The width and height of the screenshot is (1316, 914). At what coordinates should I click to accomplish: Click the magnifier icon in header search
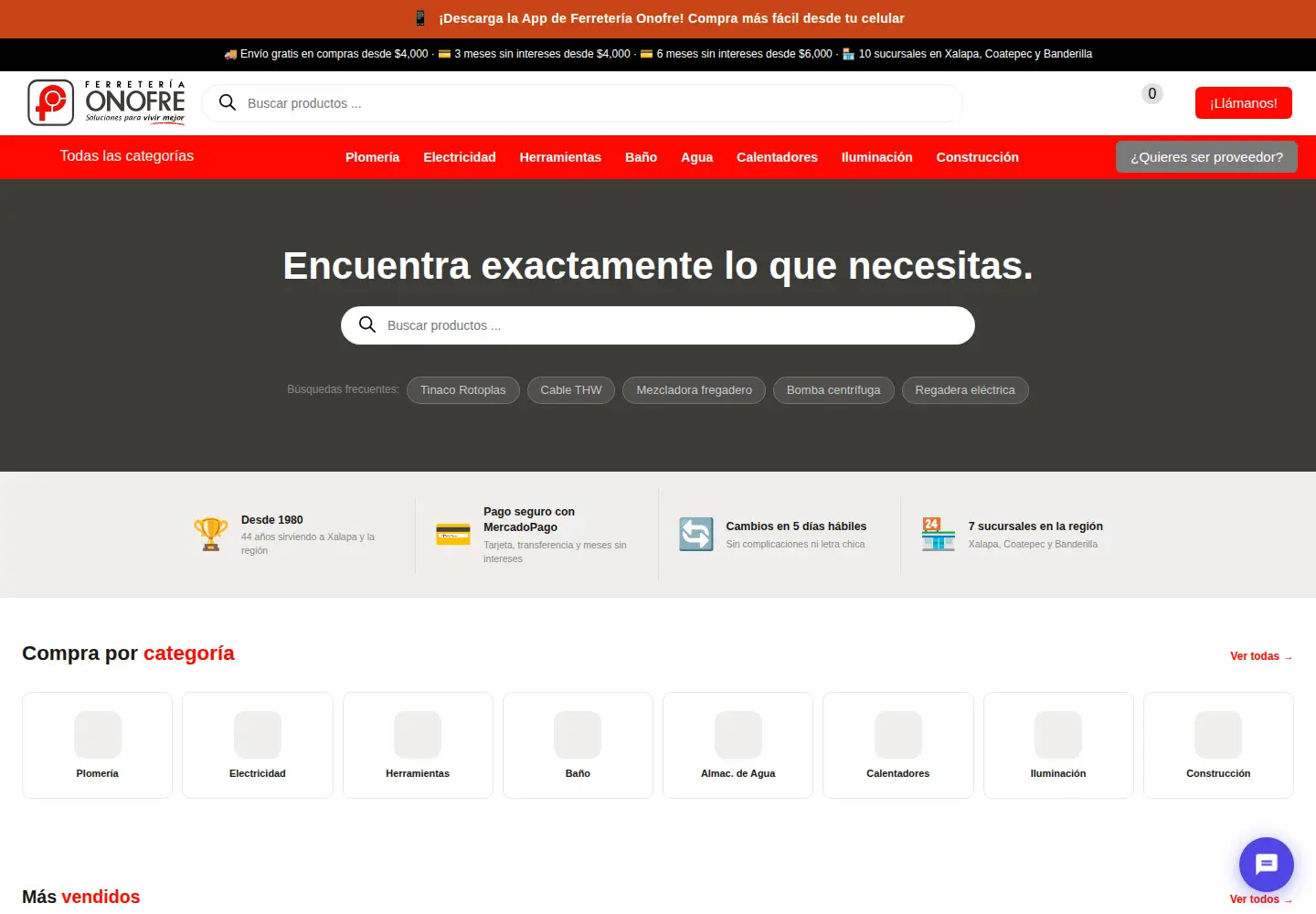[228, 102]
